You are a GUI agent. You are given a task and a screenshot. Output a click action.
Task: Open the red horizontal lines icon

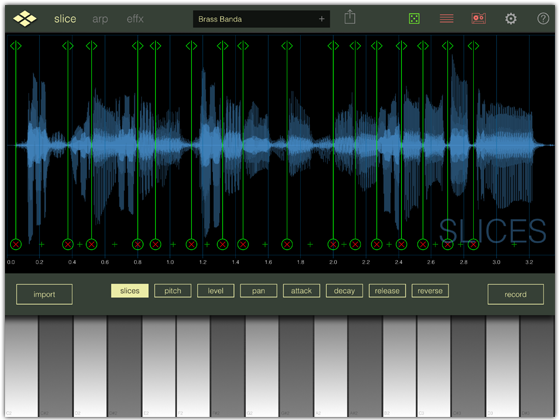pos(446,19)
